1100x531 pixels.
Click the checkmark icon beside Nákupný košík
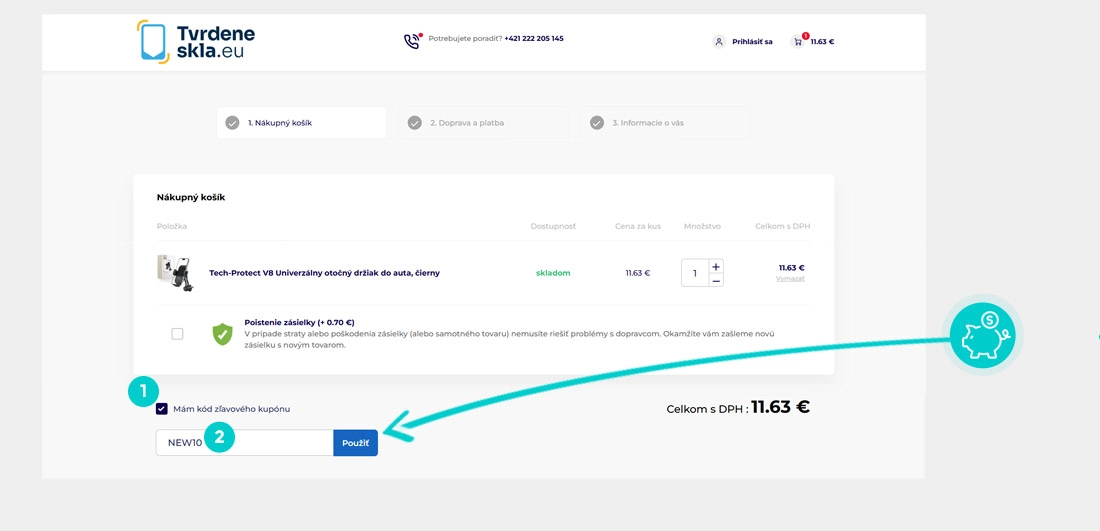pos(233,123)
